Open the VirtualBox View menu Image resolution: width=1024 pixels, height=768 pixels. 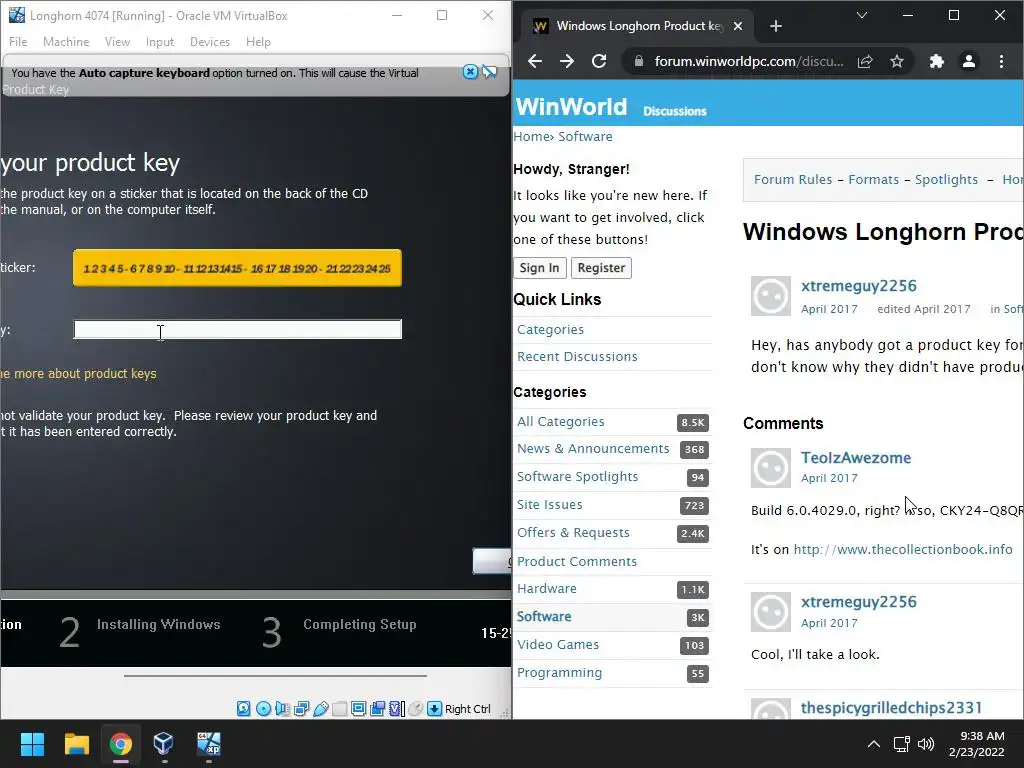pos(118,42)
